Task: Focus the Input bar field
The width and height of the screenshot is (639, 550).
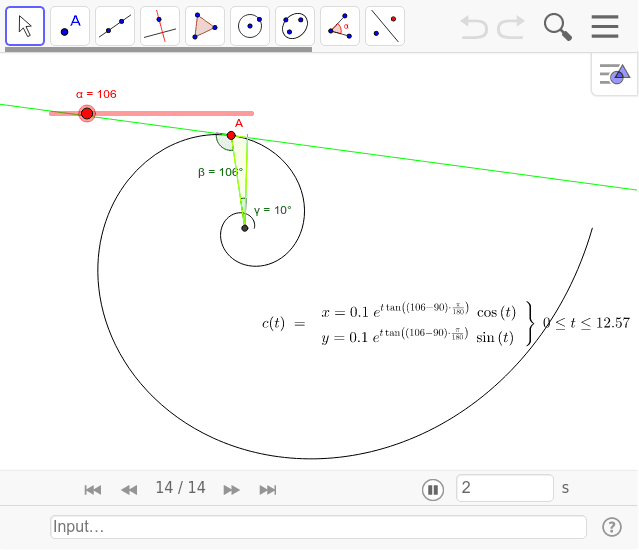Action: point(318,527)
